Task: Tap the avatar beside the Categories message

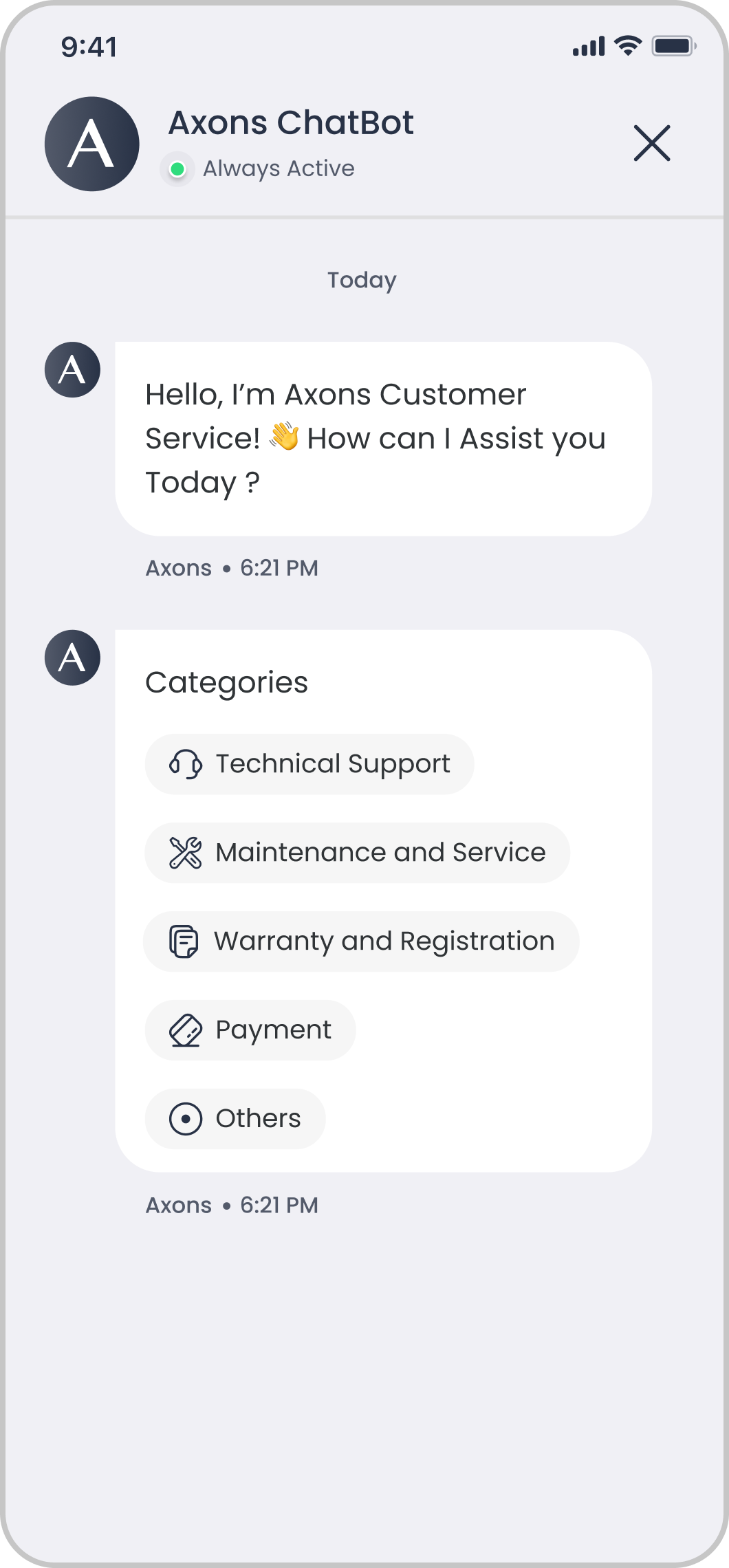Action: point(72,658)
